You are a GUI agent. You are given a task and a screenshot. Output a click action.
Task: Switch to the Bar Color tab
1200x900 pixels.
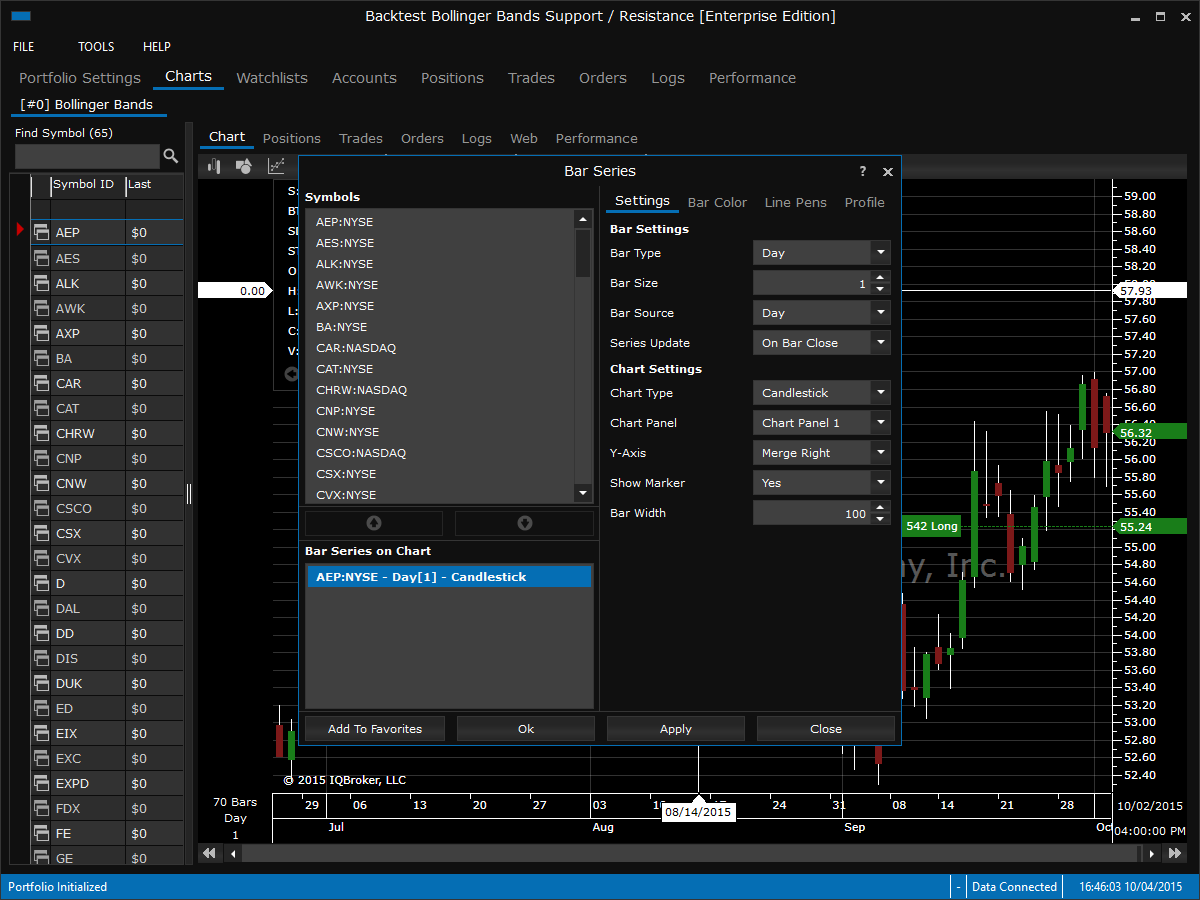coord(717,202)
